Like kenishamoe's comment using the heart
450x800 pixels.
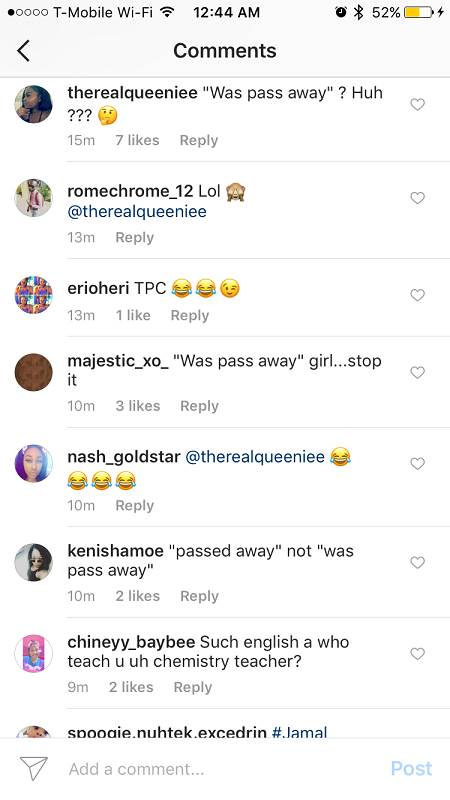click(417, 563)
